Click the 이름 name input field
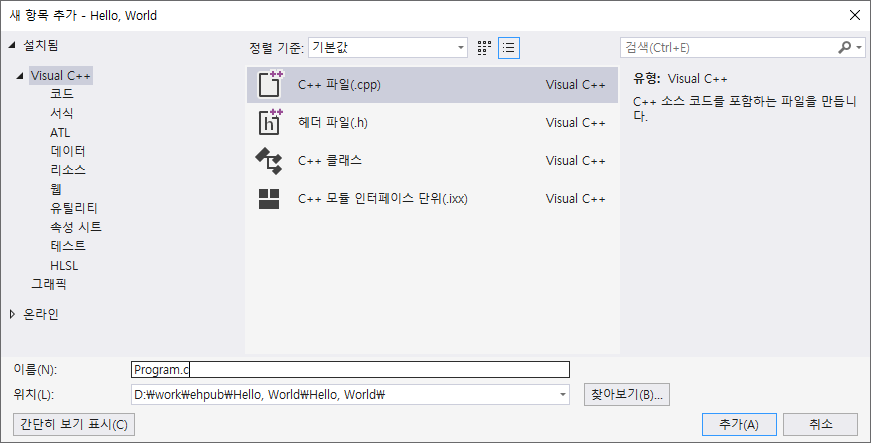This screenshot has width=871, height=443. click(x=351, y=369)
